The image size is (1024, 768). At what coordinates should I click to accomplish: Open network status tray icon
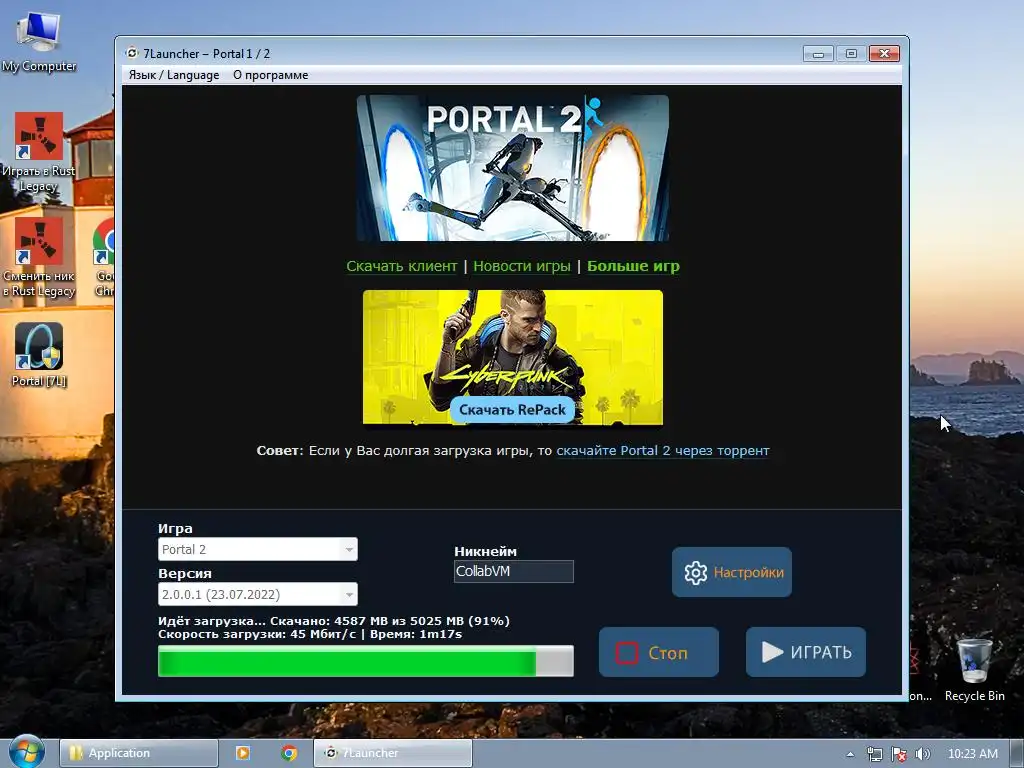coord(874,754)
